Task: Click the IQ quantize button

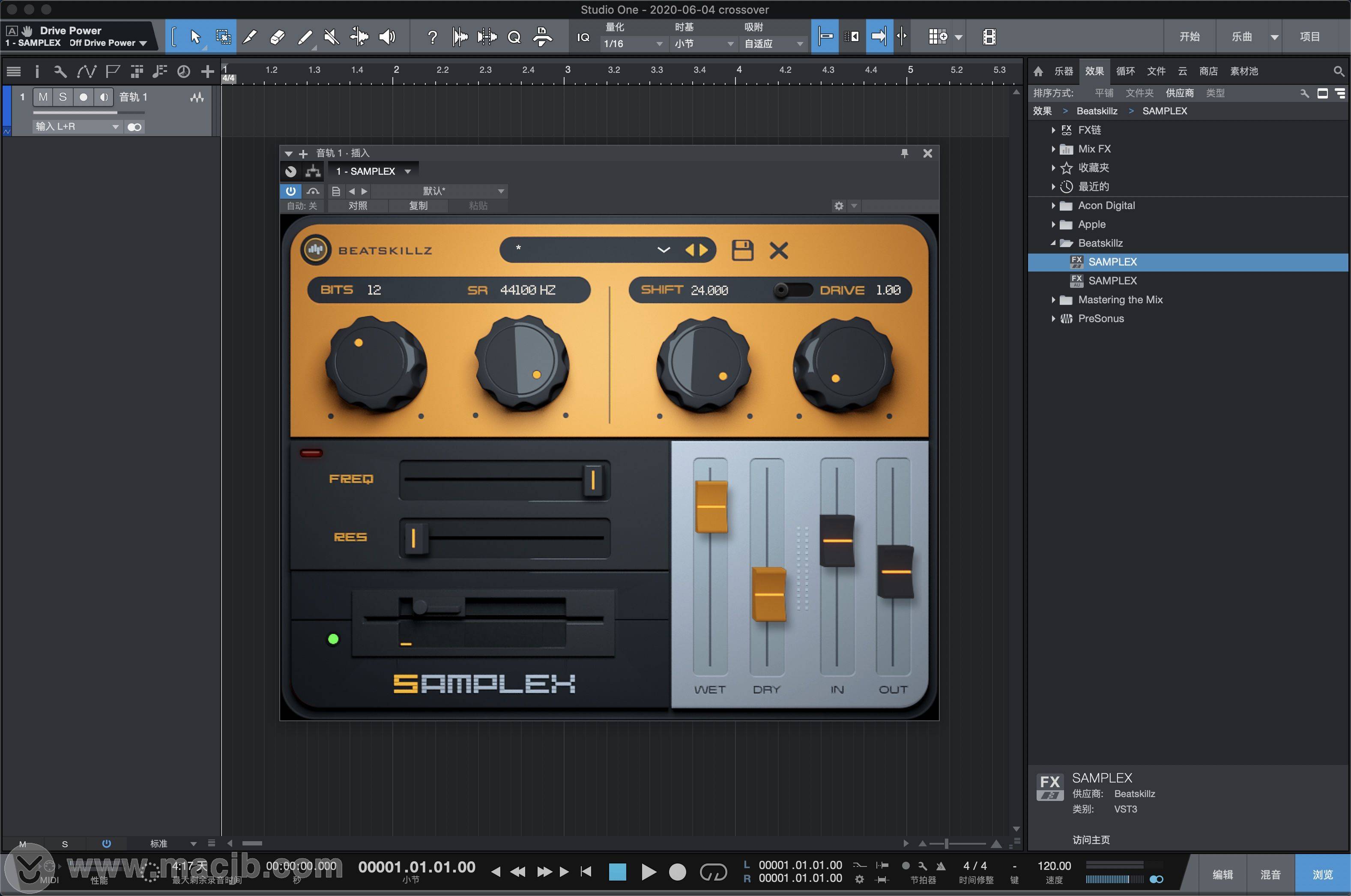Action: [583, 37]
